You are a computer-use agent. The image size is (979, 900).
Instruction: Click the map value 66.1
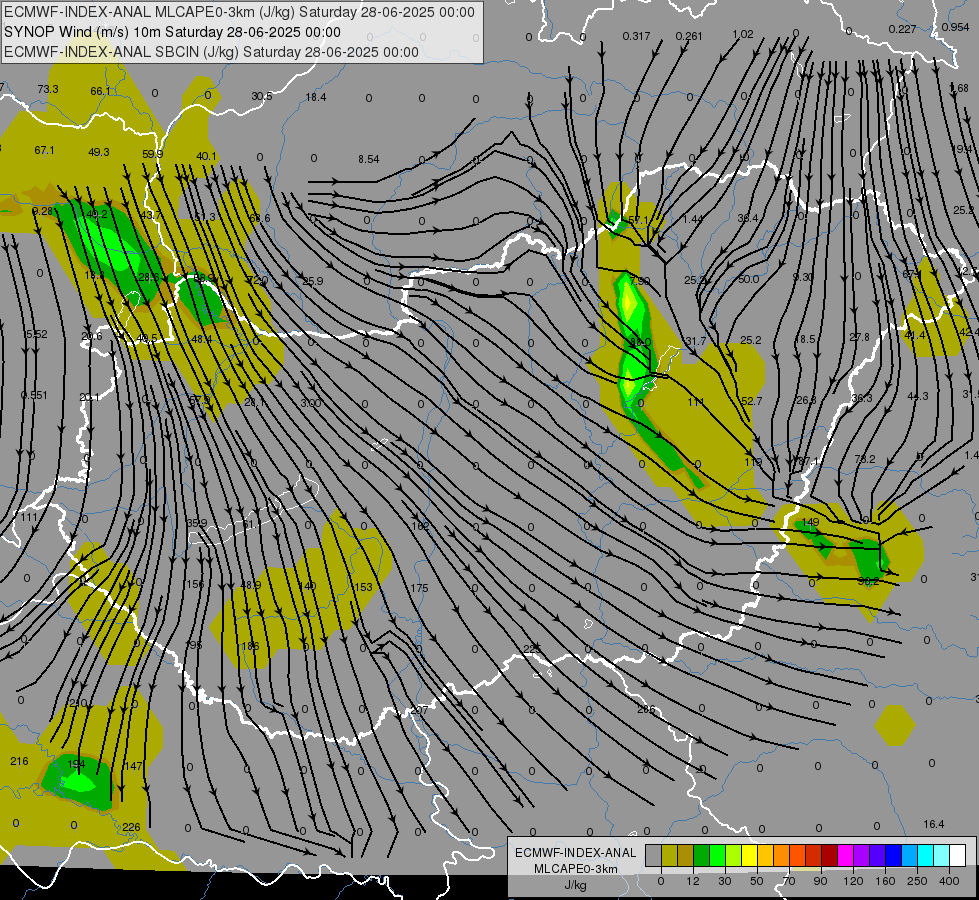[101, 91]
